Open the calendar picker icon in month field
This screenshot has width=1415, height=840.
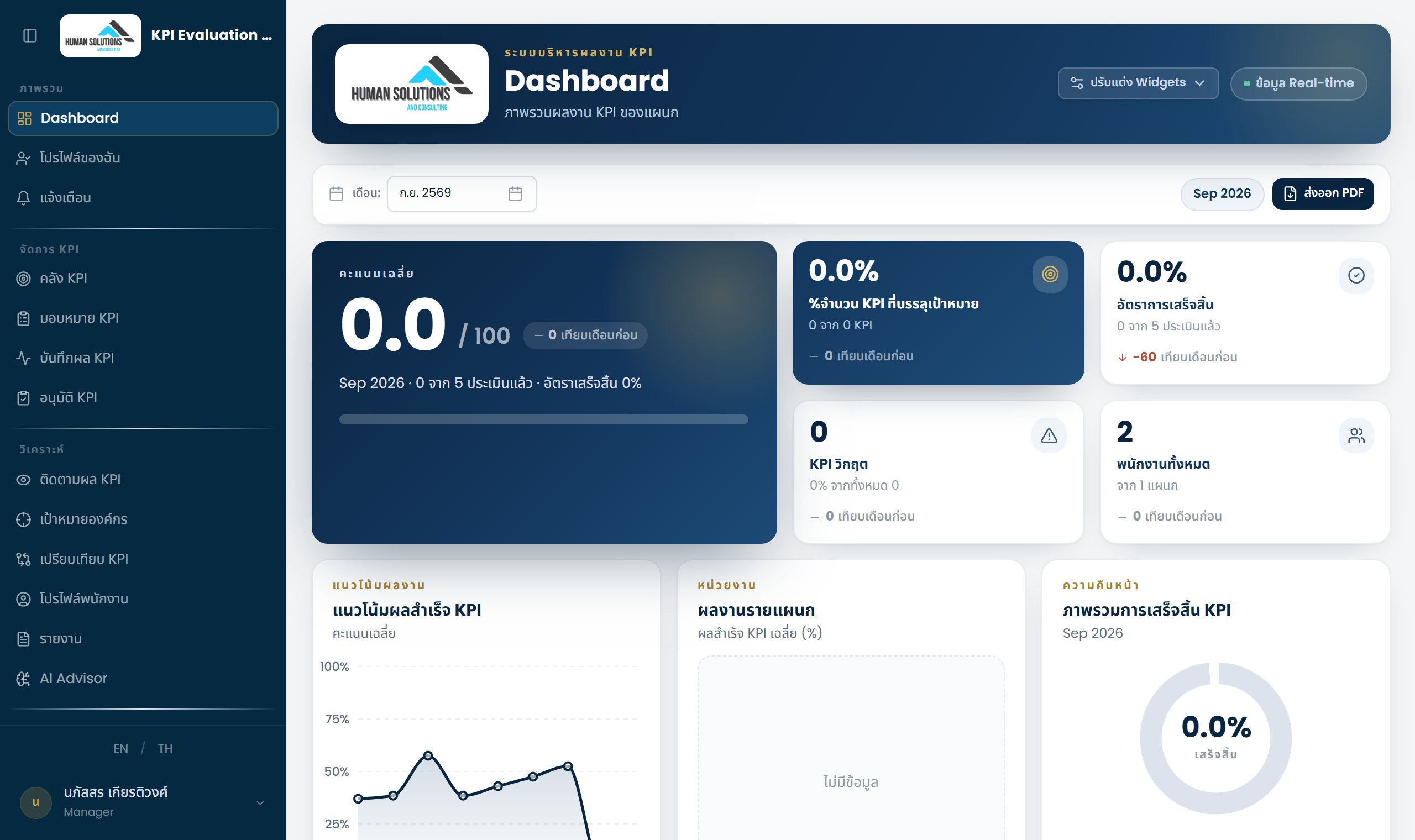[x=515, y=193]
